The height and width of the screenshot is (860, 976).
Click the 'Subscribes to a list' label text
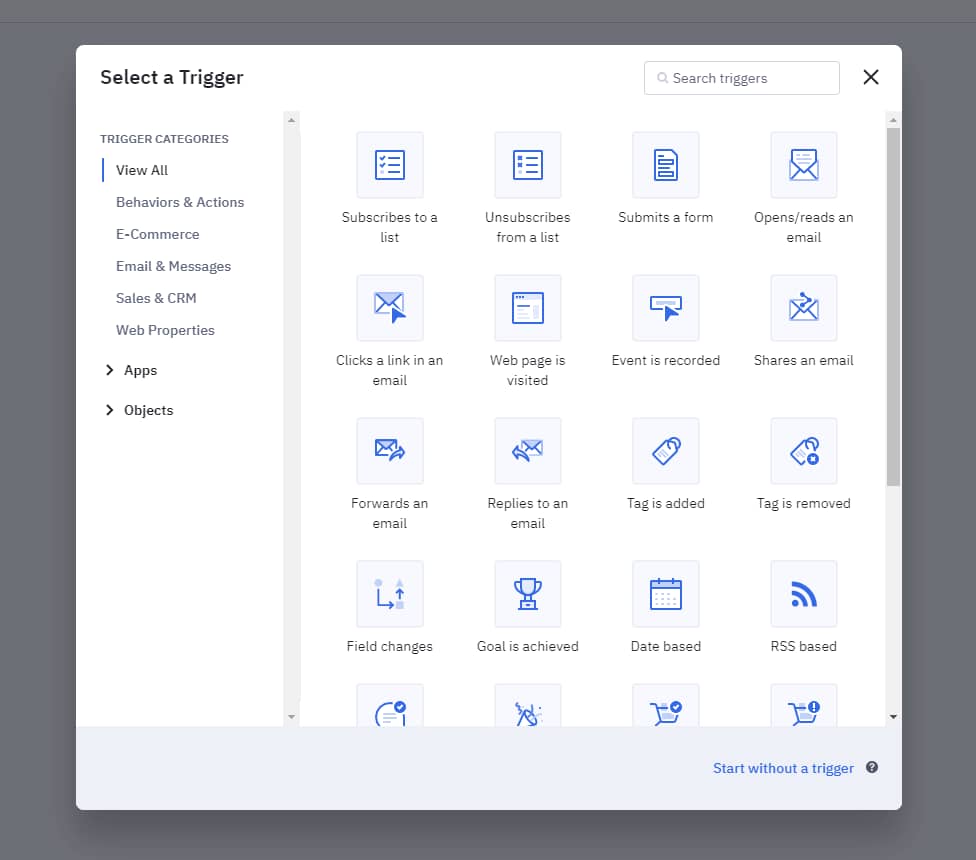(x=390, y=227)
